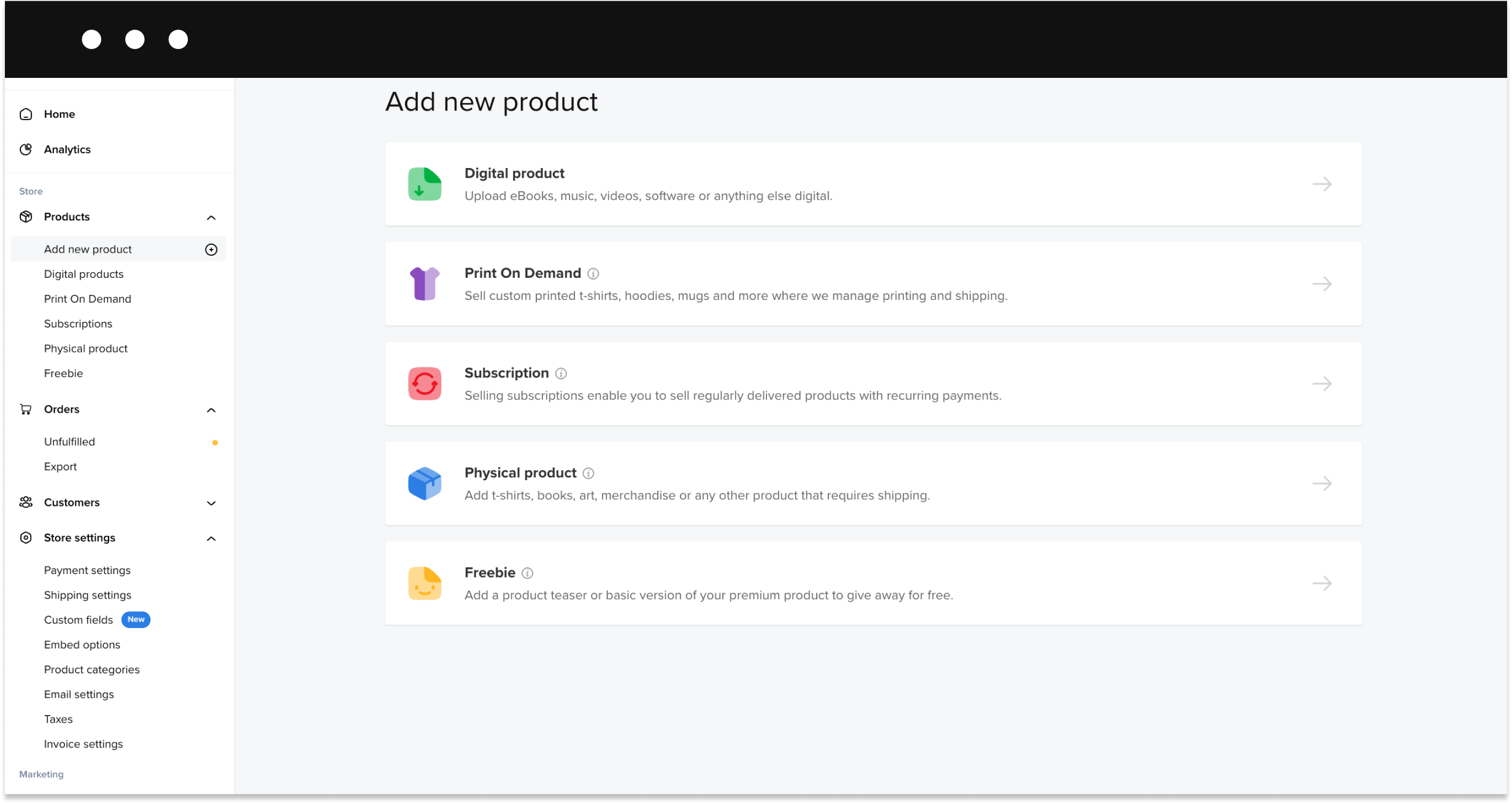
Task: Click the Freebie envelope icon
Action: pyautogui.click(x=424, y=583)
